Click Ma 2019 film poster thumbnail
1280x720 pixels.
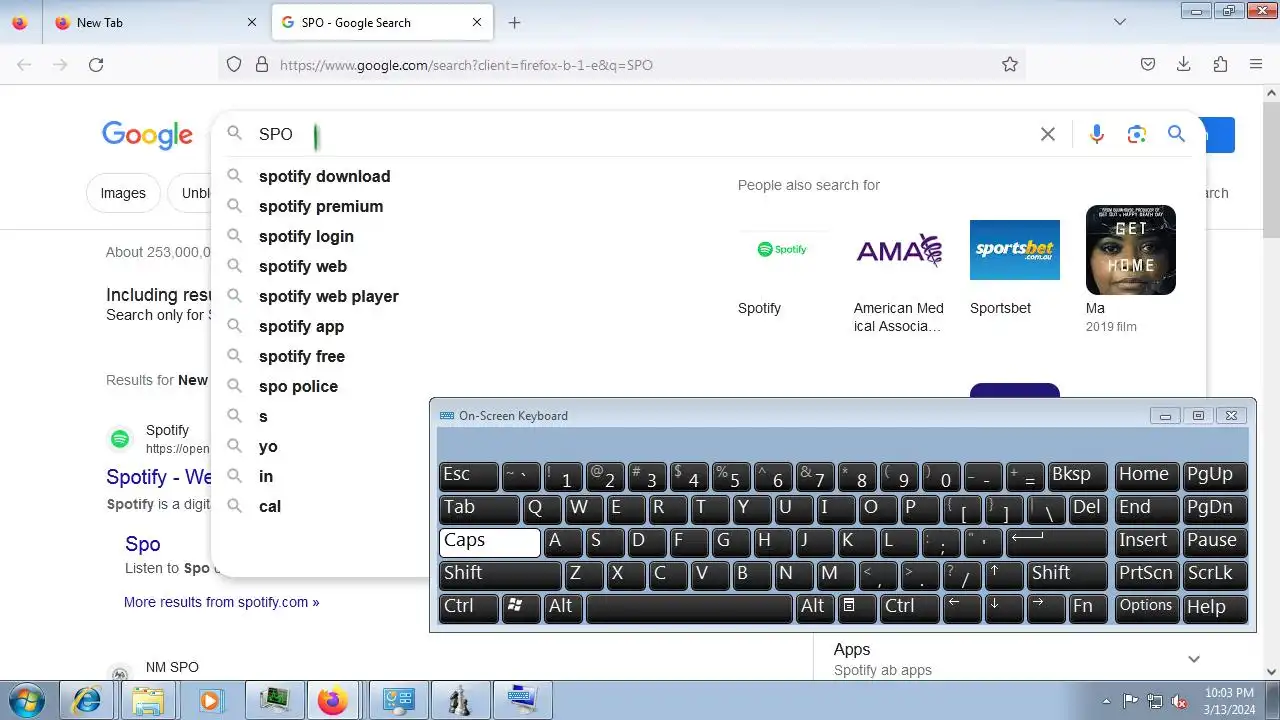coord(1131,250)
